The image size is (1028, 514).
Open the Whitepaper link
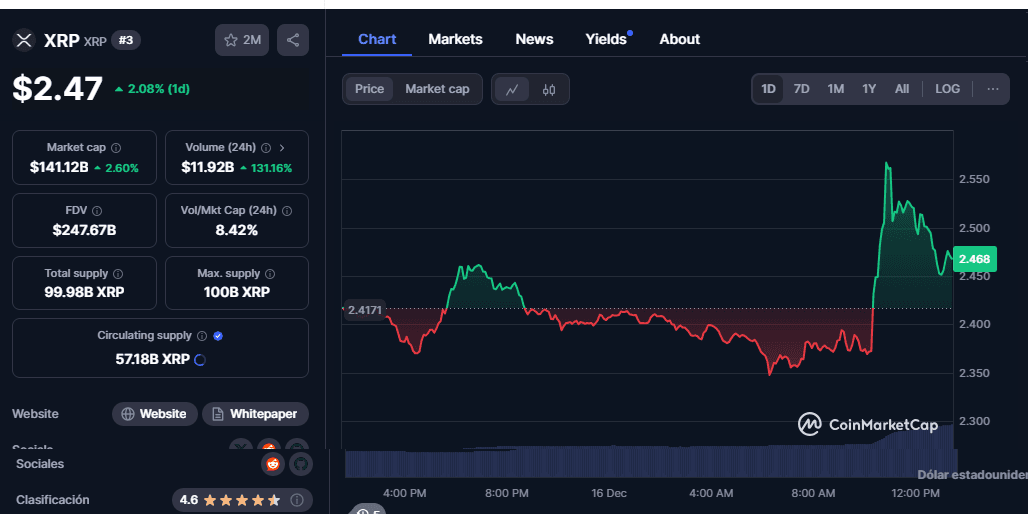(x=256, y=414)
